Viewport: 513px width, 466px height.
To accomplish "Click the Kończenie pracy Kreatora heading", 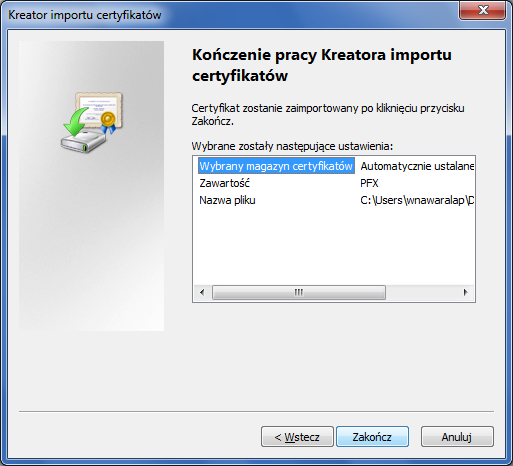I will pos(322,65).
